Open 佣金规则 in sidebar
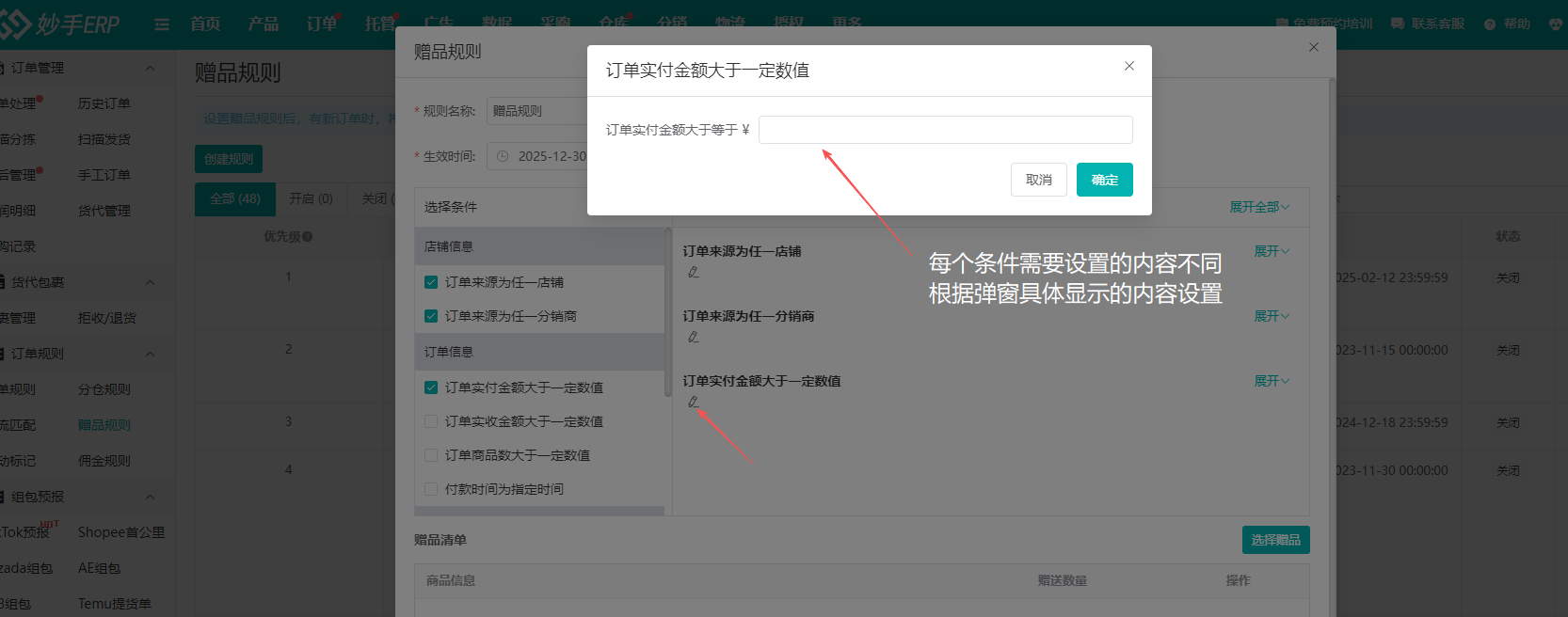Viewport: 1568px width, 617px height. click(x=104, y=461)
